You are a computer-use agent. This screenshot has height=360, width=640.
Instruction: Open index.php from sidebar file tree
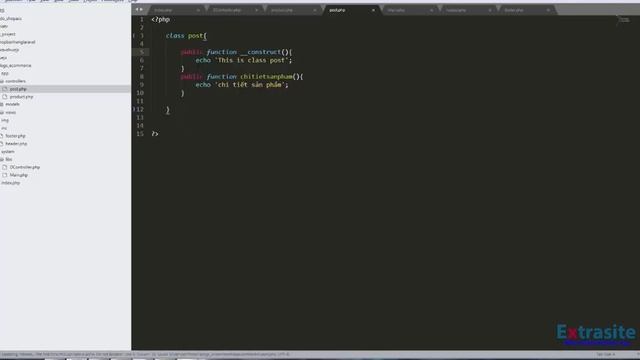(11, 183)
